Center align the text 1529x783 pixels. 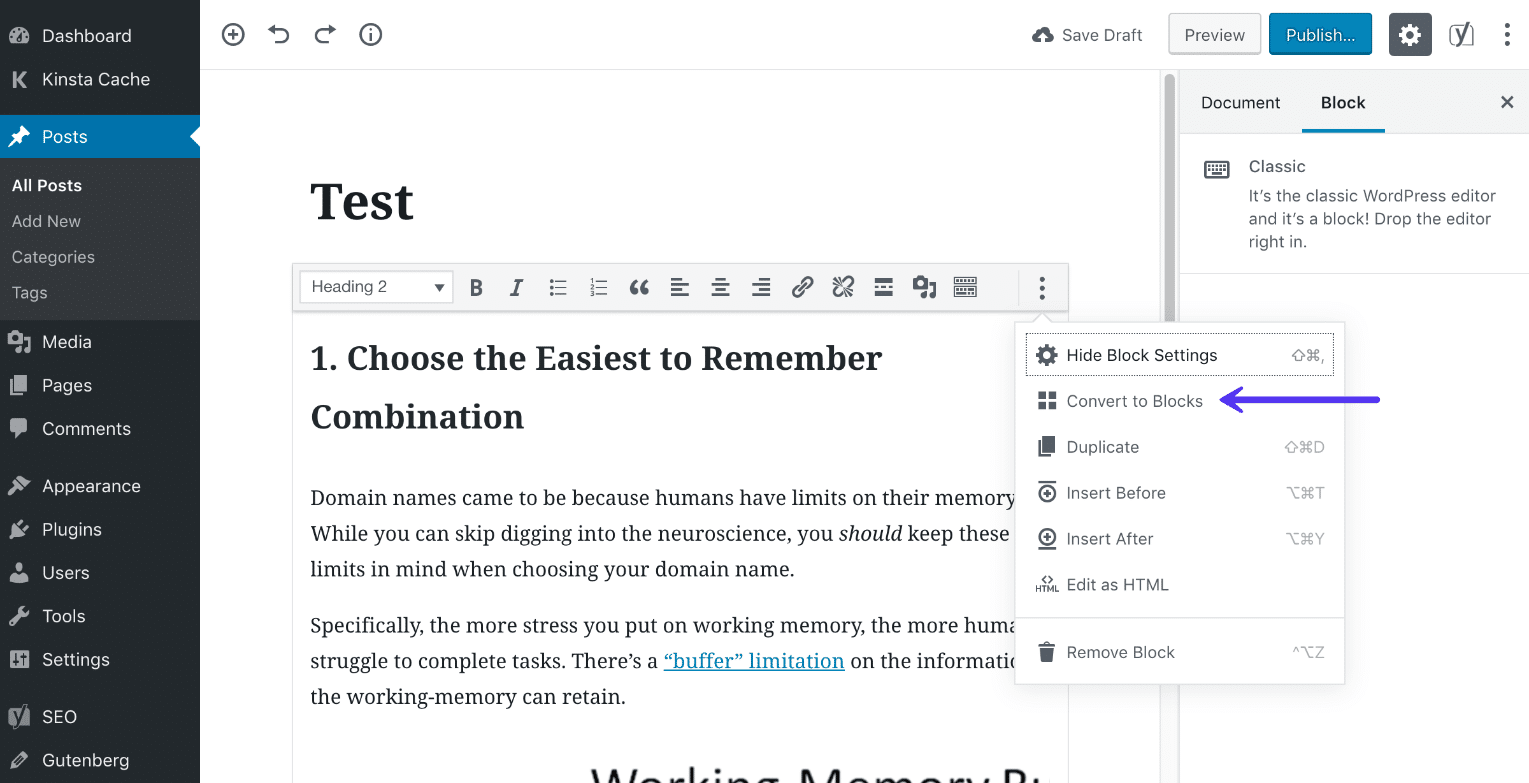[720, 287]
